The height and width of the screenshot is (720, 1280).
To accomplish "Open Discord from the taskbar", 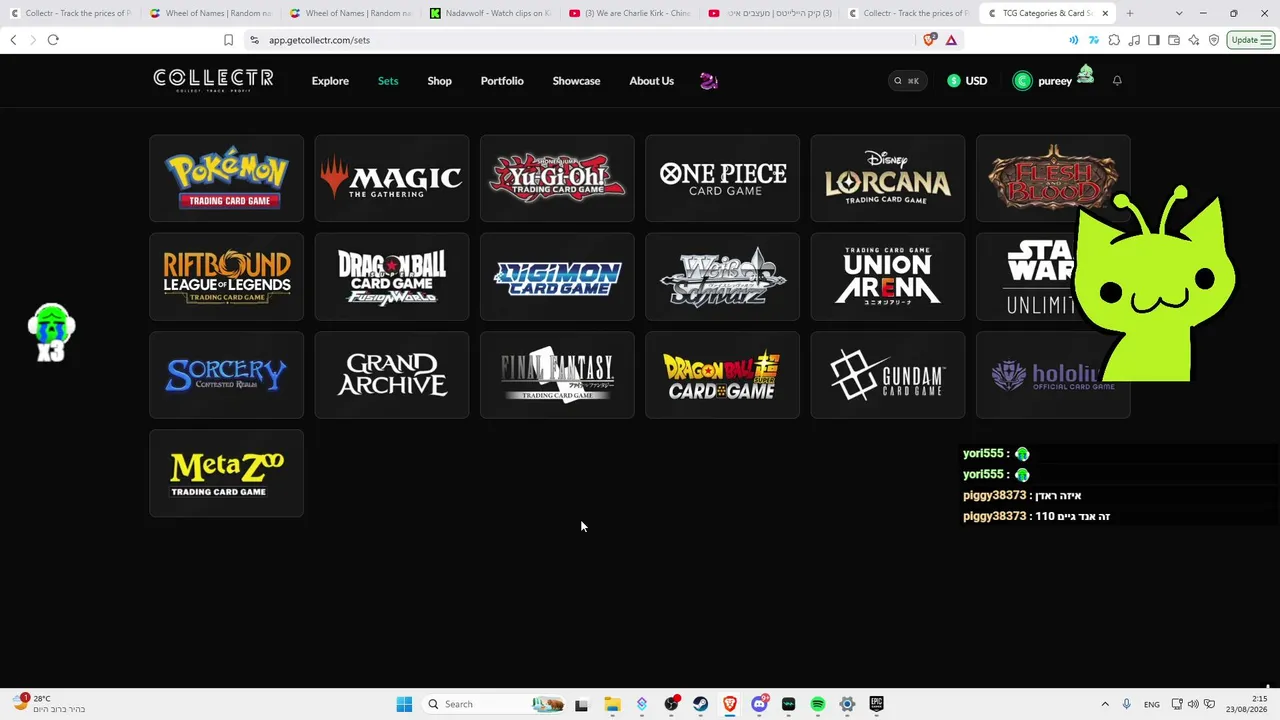I will (x=759, y=704).
